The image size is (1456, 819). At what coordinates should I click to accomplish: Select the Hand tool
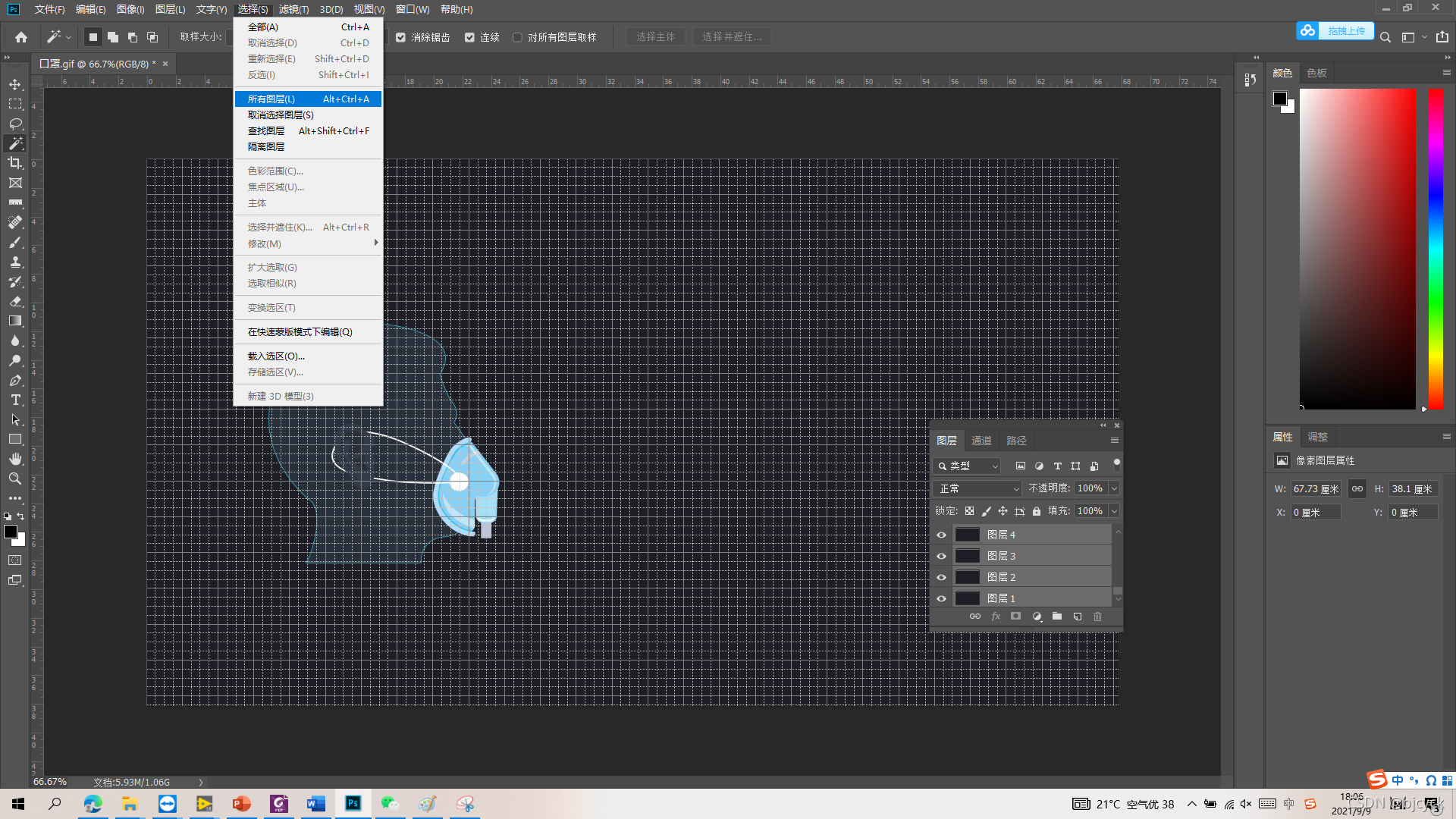(x=15, y=459)
